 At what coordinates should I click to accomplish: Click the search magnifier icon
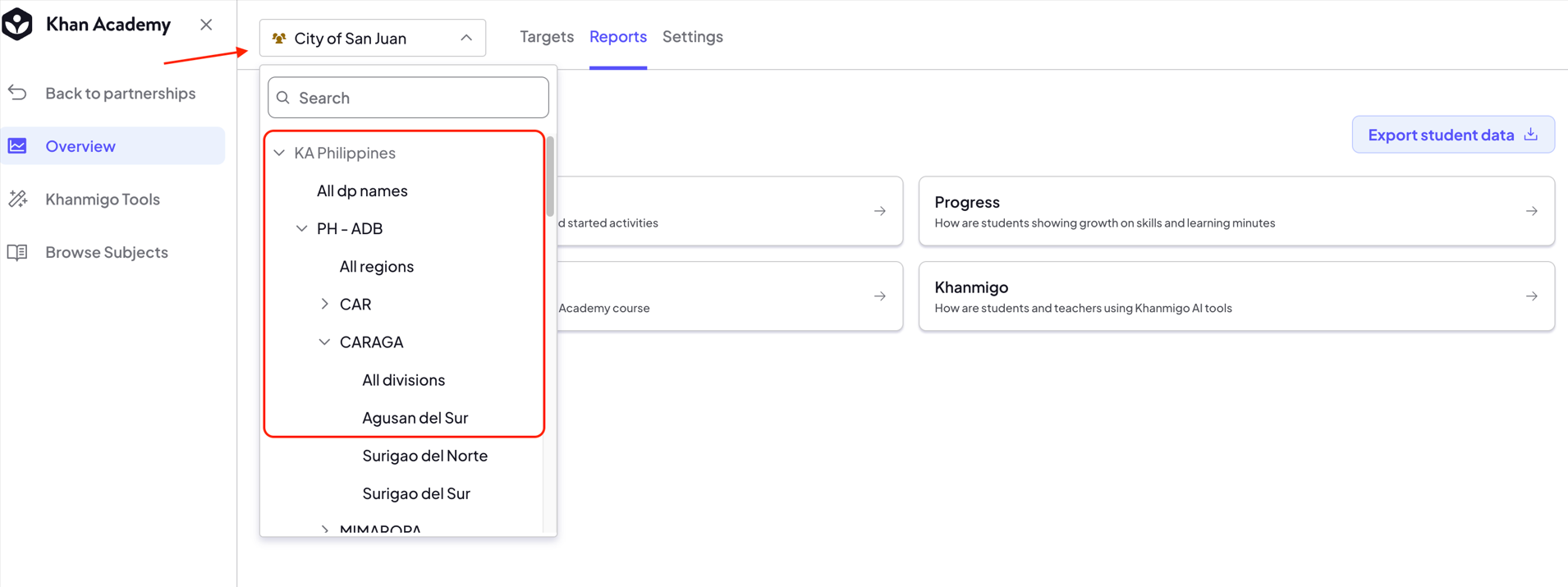(283, 98)
